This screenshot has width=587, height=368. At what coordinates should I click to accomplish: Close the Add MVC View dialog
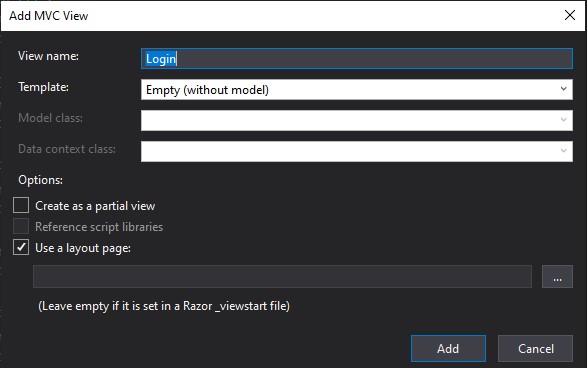tap(570, 15)
